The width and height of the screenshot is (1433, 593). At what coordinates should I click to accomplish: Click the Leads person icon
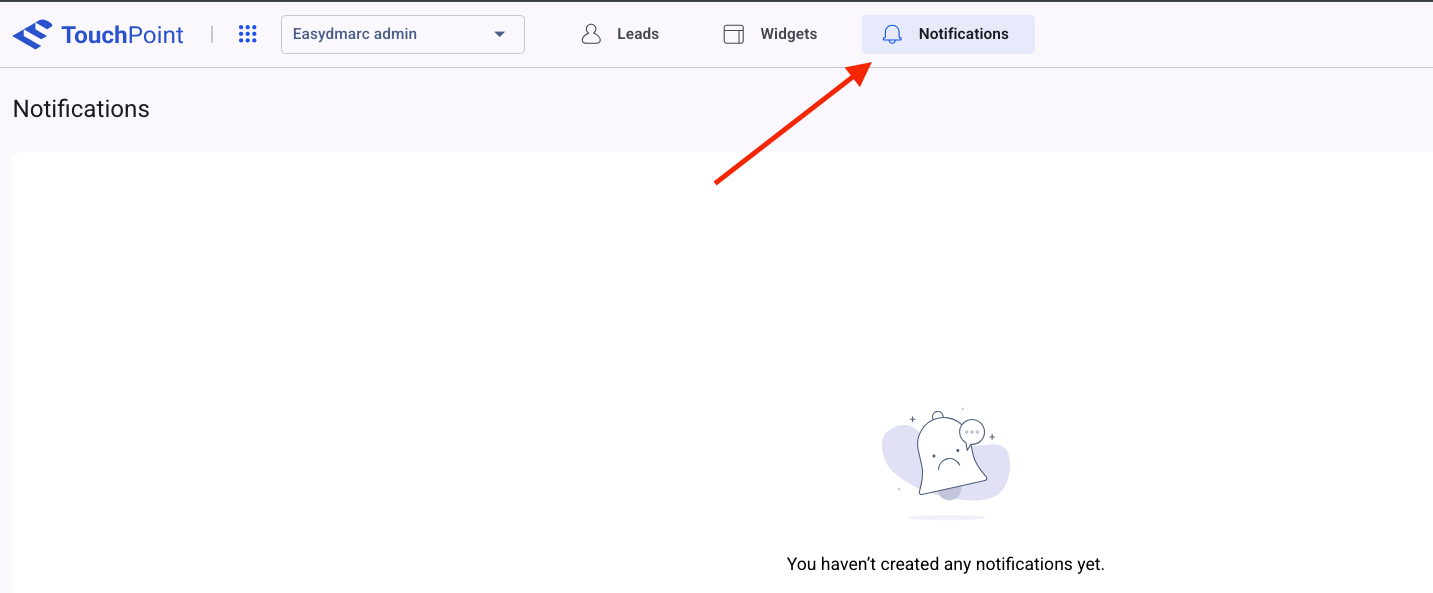[591, 34]
